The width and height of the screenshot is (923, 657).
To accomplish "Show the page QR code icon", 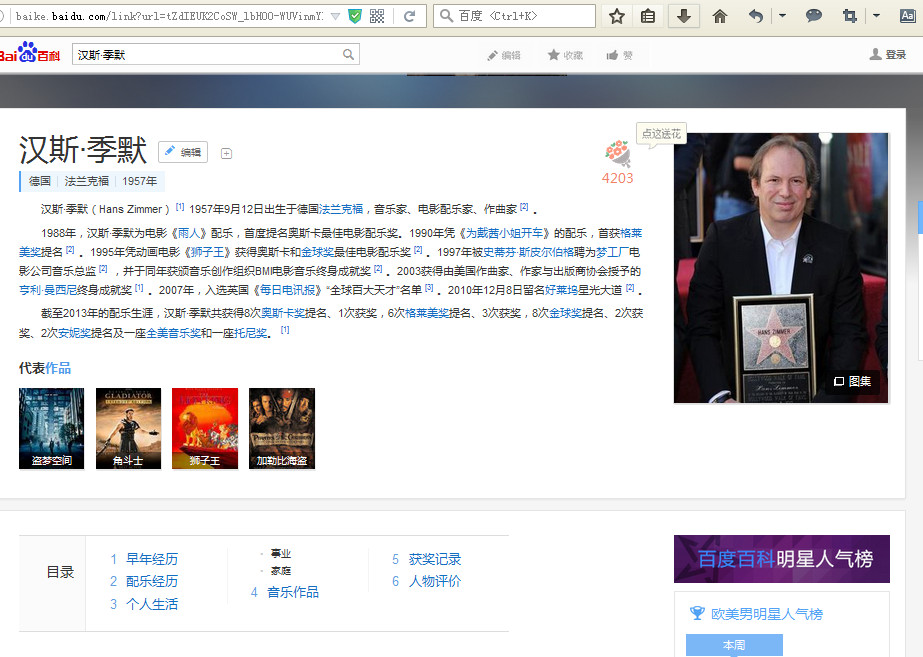I will point(377,16).
